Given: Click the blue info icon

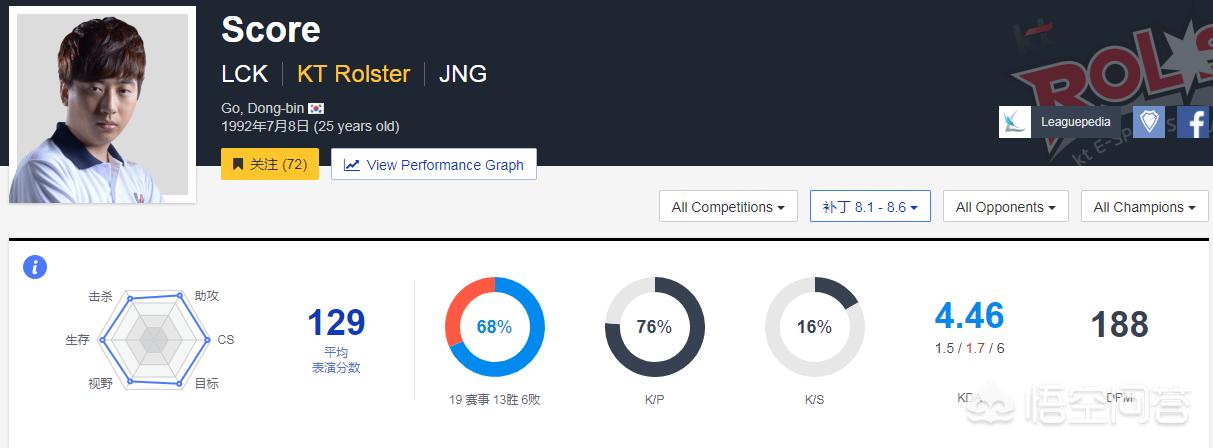Looking at the screenshot, I should tap(35, 267).
